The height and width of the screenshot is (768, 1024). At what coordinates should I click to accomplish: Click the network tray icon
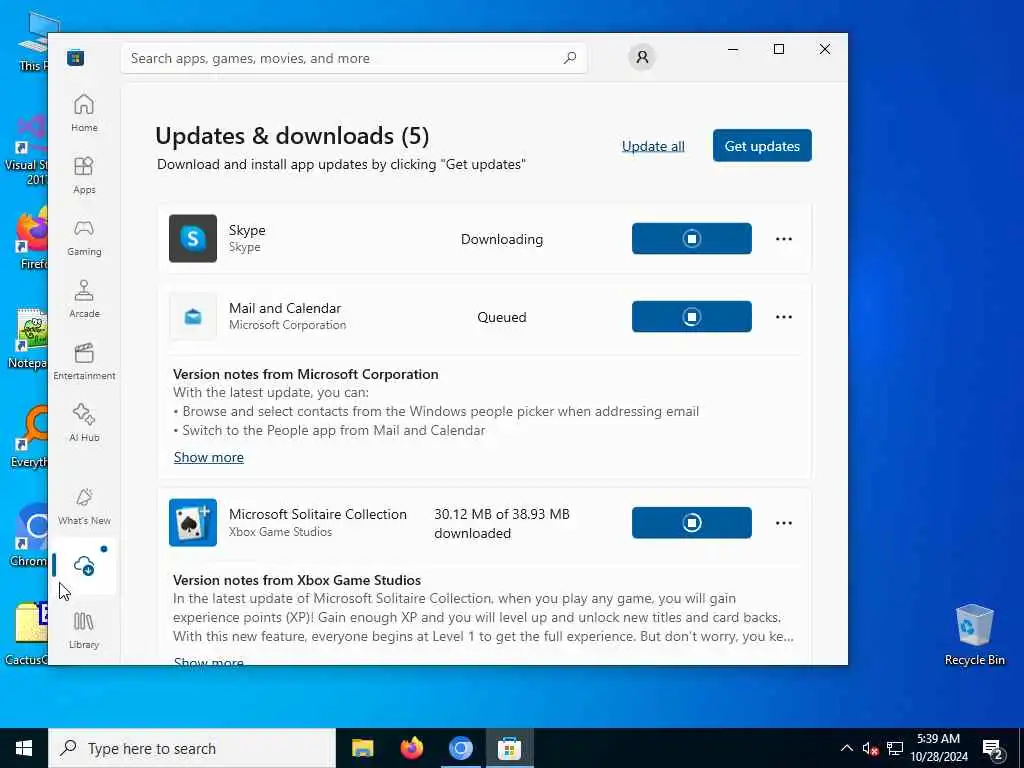[895, 748]
